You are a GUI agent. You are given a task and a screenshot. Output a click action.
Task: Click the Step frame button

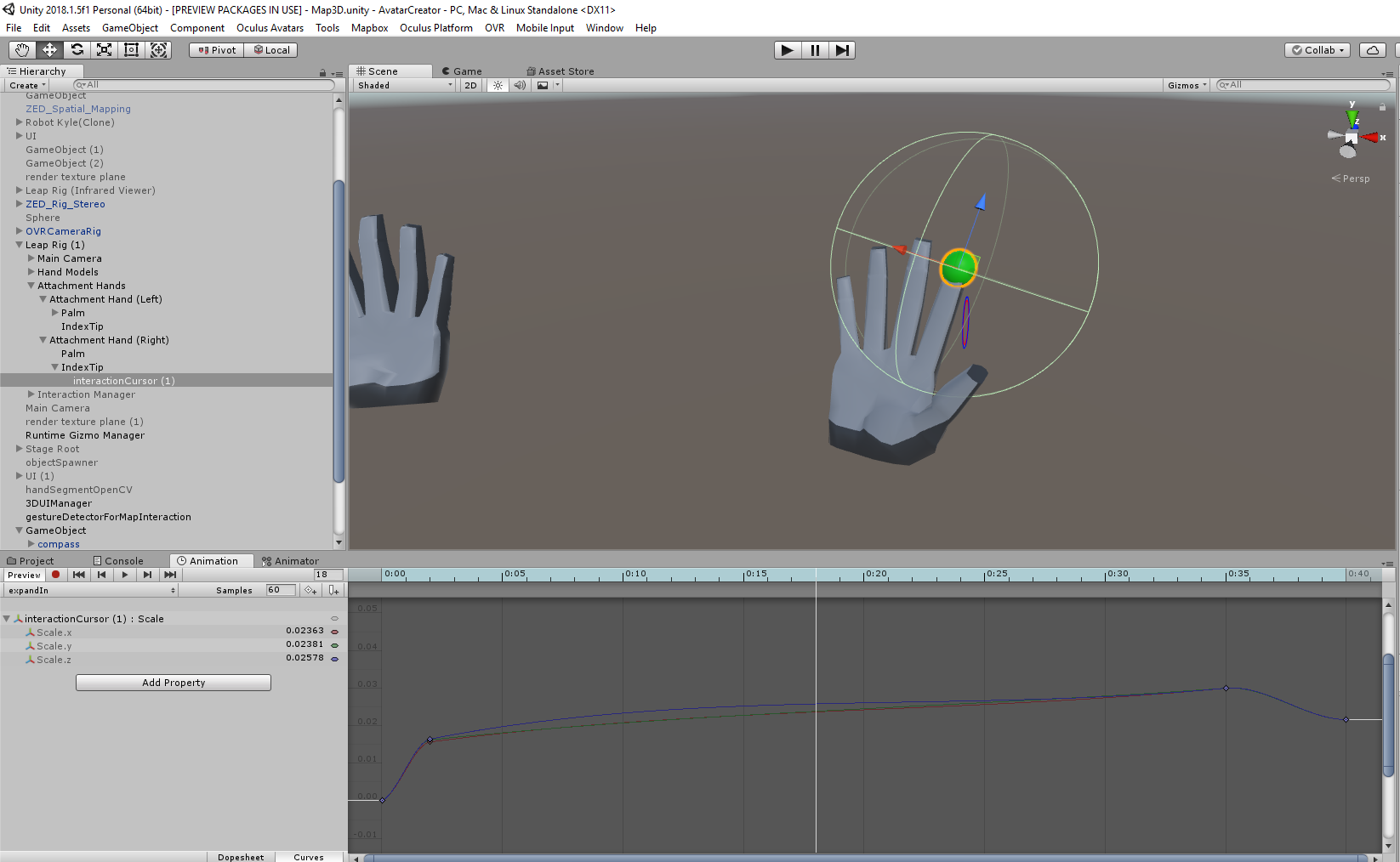coord(842,50)
